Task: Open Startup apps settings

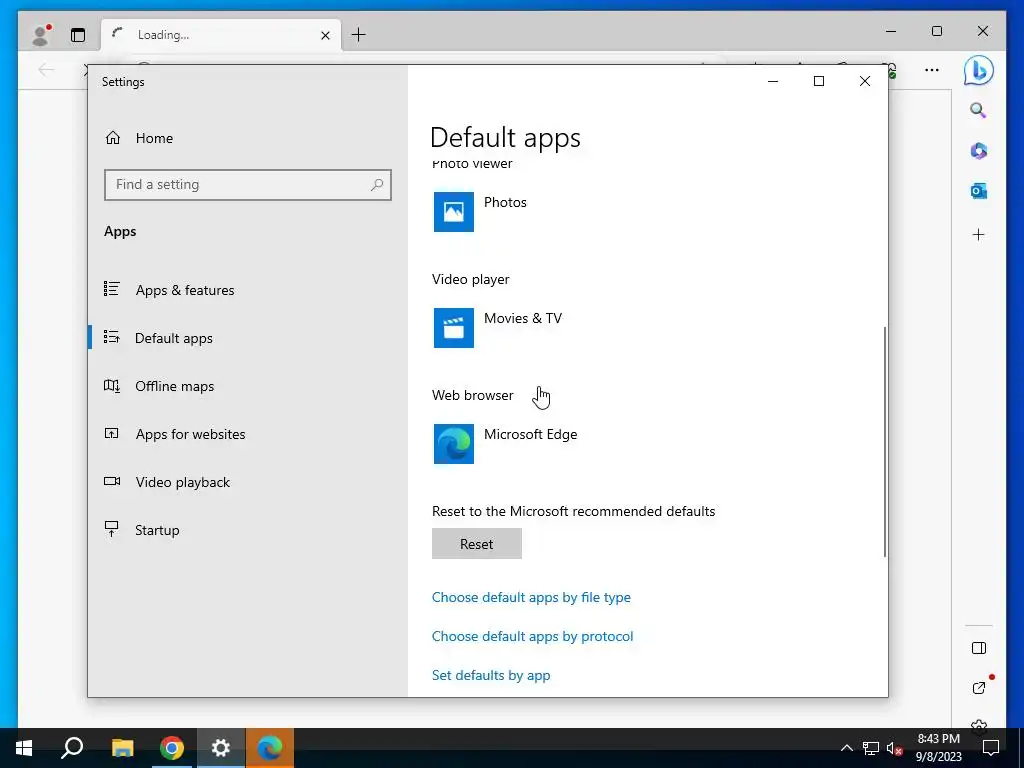Action: (142, 530)
